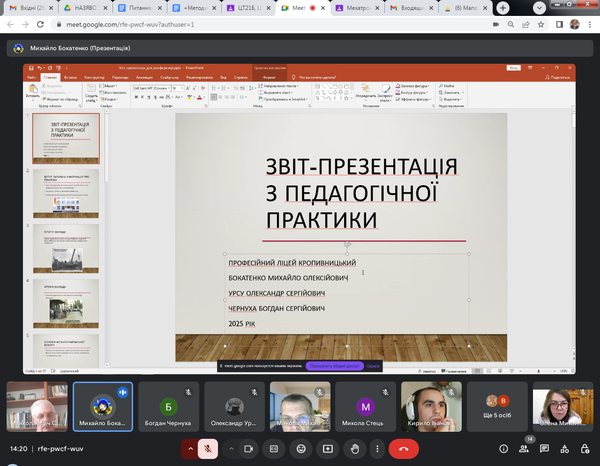Expand video settings arrow beside camera
This screenshot has height=466, width=600.
[233, 449]
